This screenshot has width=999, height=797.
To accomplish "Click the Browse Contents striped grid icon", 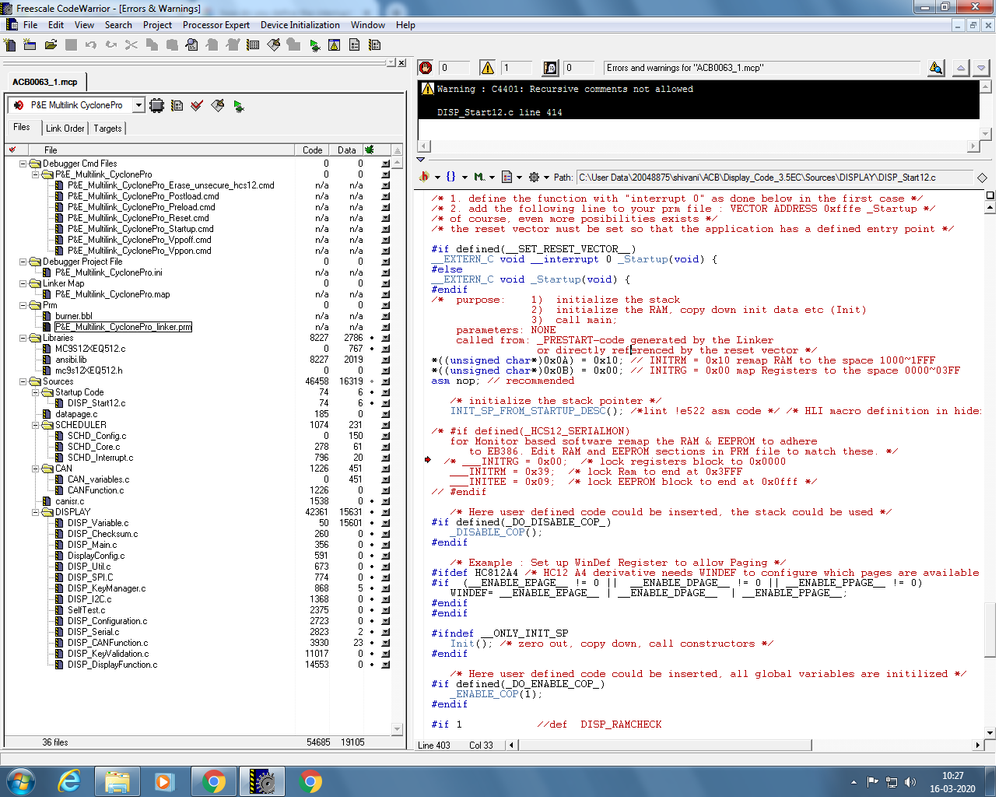I will [253, 45].
